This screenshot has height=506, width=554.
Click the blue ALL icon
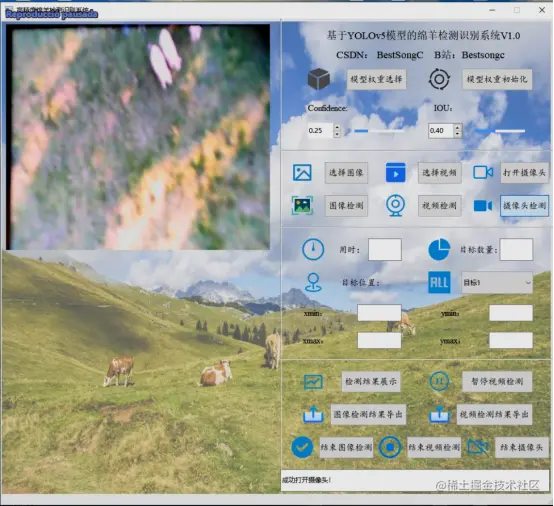pos(439,282)
